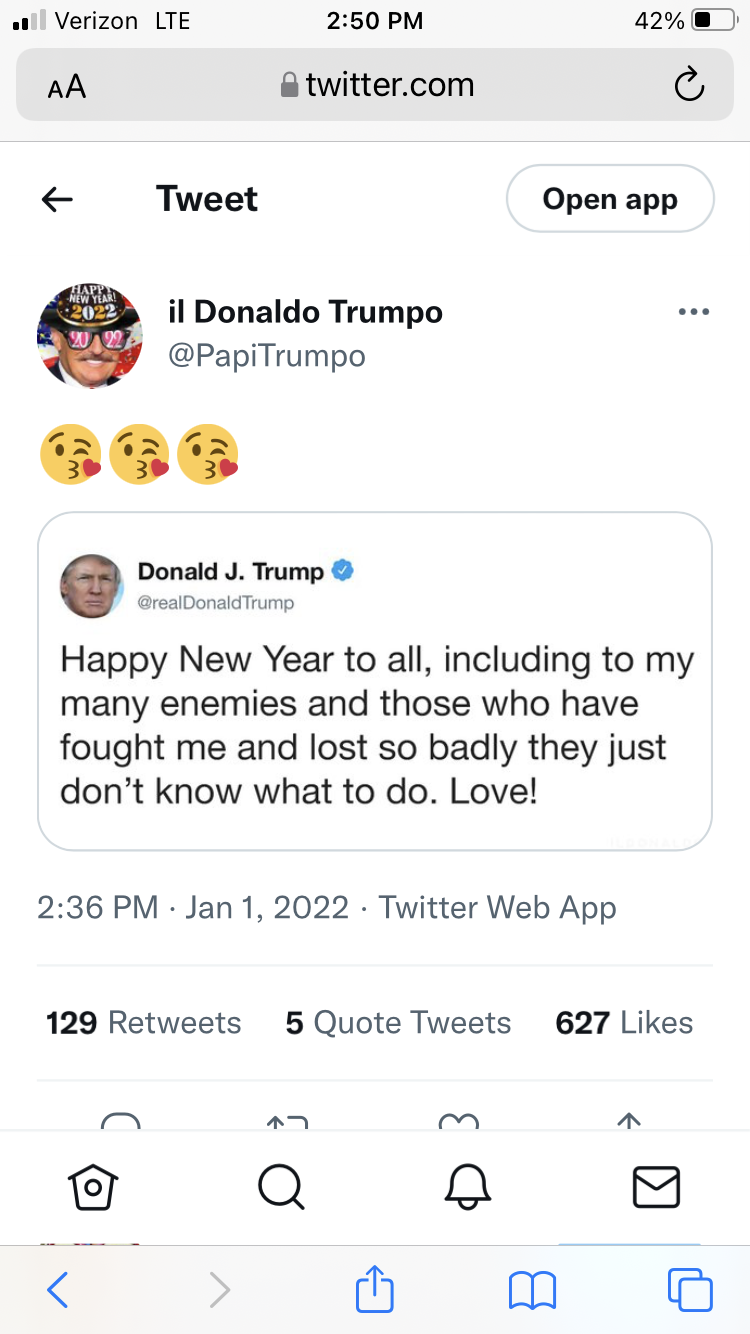The height and width of the screenshot is (1334, 750).
Task: Show Safari open tabs overview
Action: pyautogui.click(x=690, y=1290)
